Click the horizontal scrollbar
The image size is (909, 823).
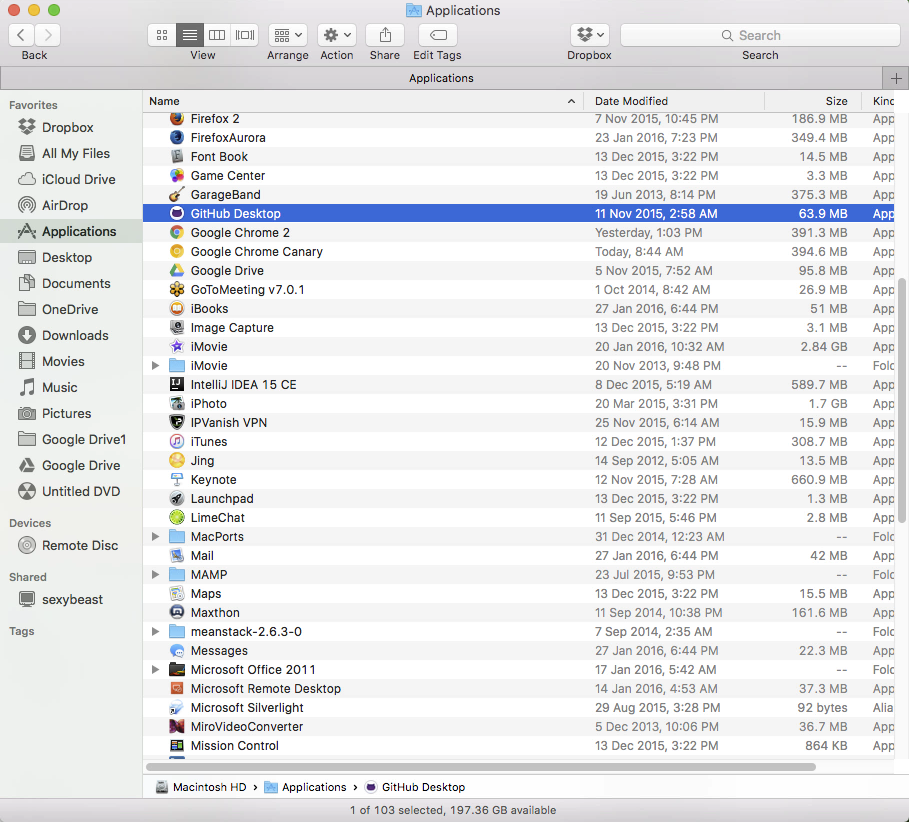481,767
